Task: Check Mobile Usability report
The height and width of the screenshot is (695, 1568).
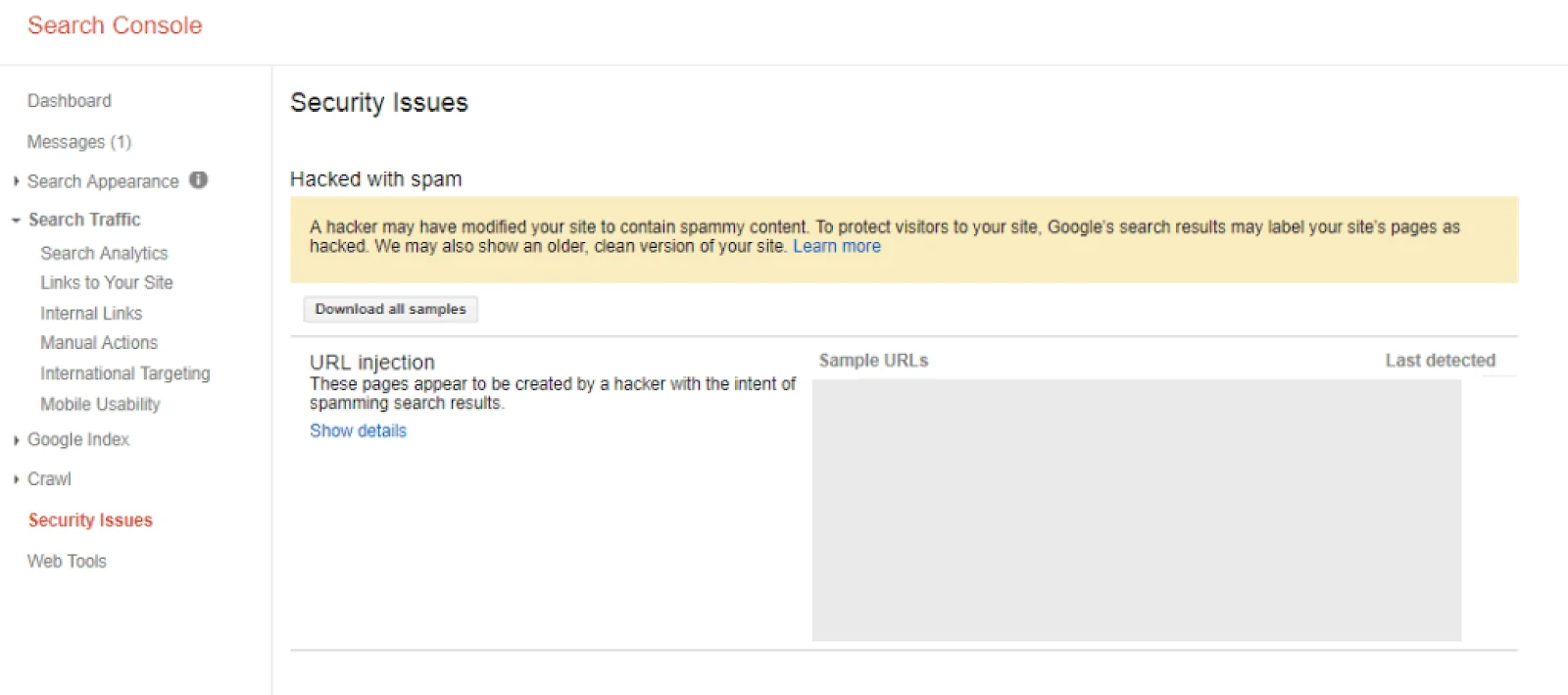Action: pyautogui.click(x=99, y=404)
